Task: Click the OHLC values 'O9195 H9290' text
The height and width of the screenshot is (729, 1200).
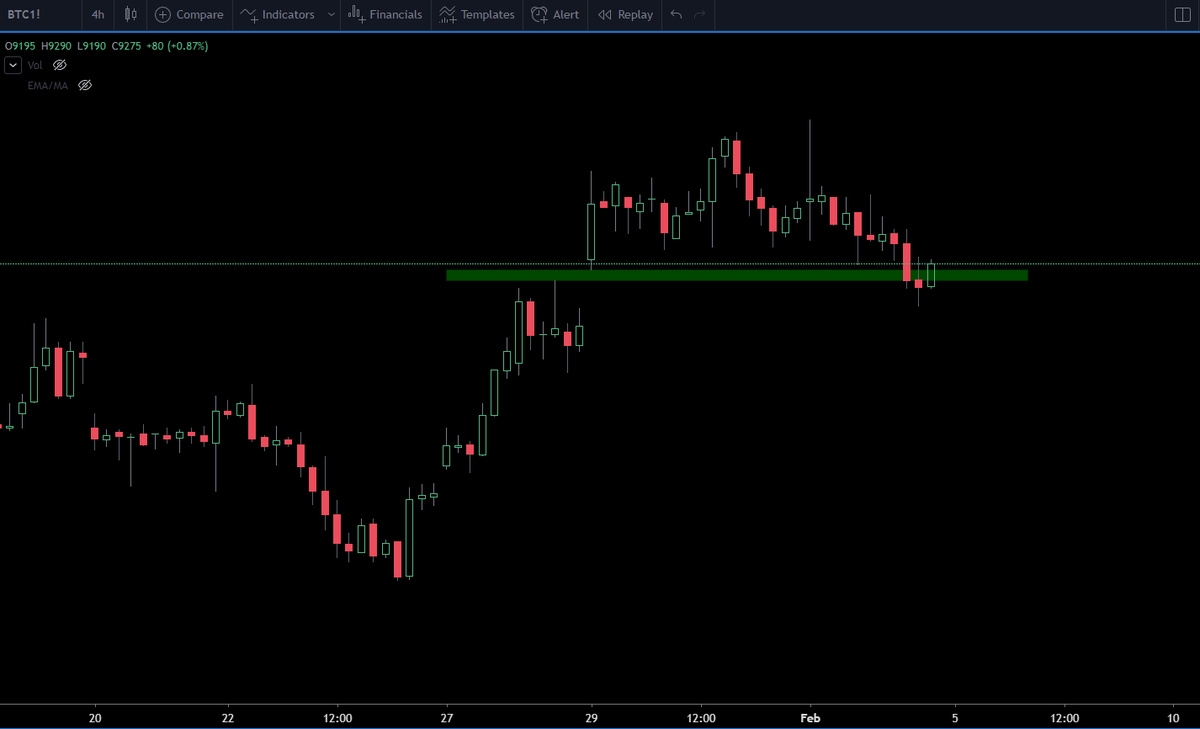Action: [39, 46]
